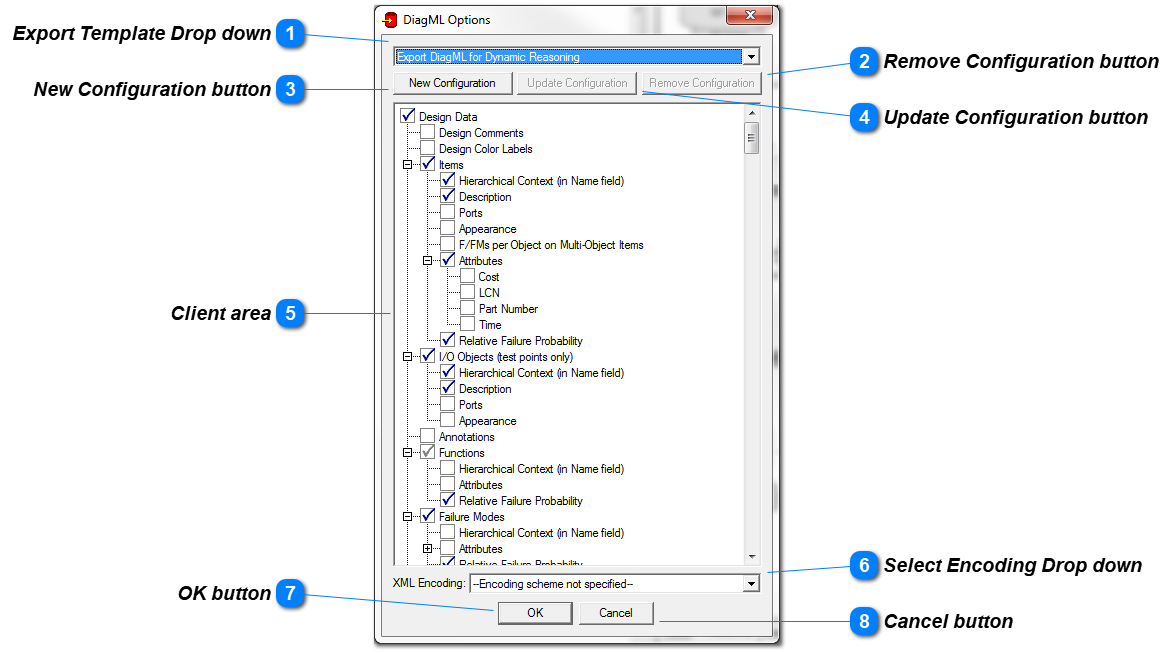The width and height of the screenshot is (1175, 653).
Task: Select the 'Design Color Labels' tree label
Action: tap(486, 149)
